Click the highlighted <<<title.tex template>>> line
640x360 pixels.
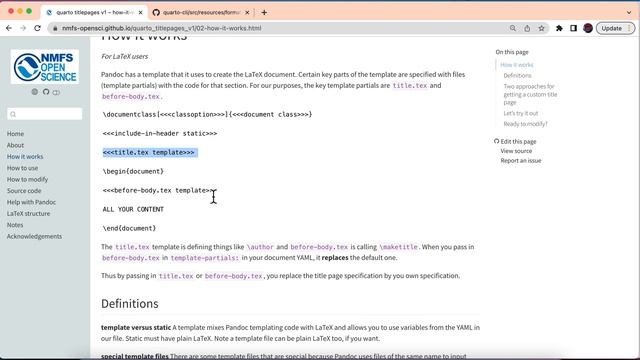tap(149, 153)
